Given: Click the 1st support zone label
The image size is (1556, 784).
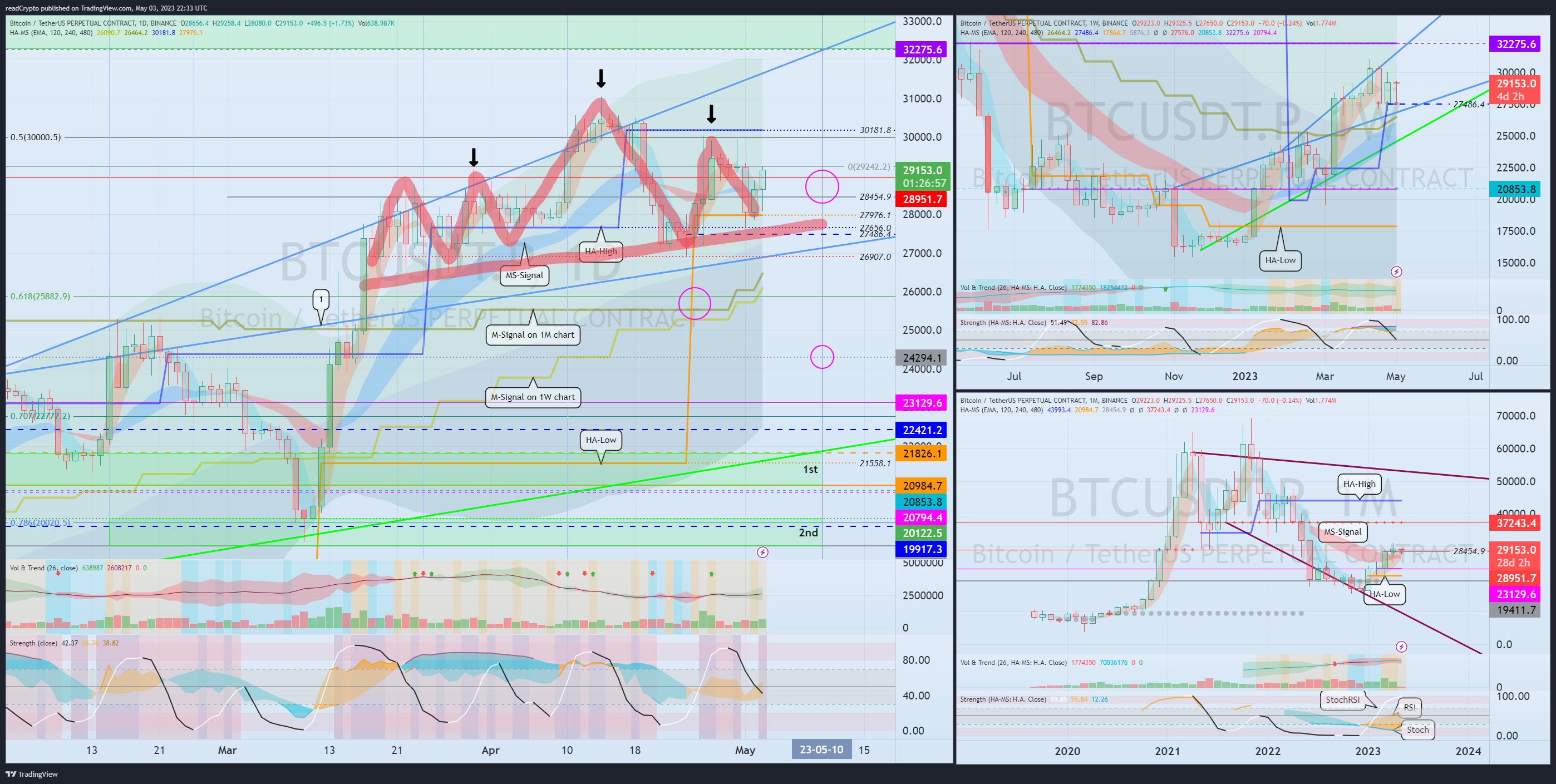Looking at the screenshot, I should 810,469.
